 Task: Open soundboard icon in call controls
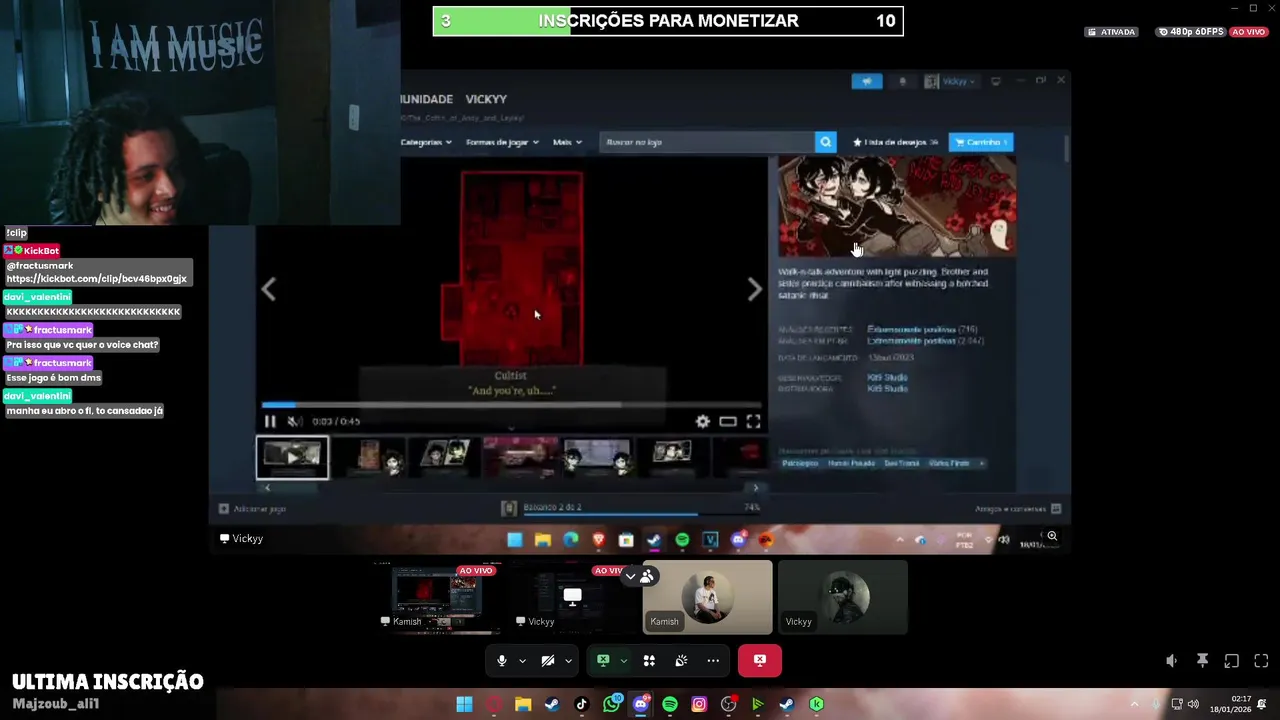tap(681, 661)
